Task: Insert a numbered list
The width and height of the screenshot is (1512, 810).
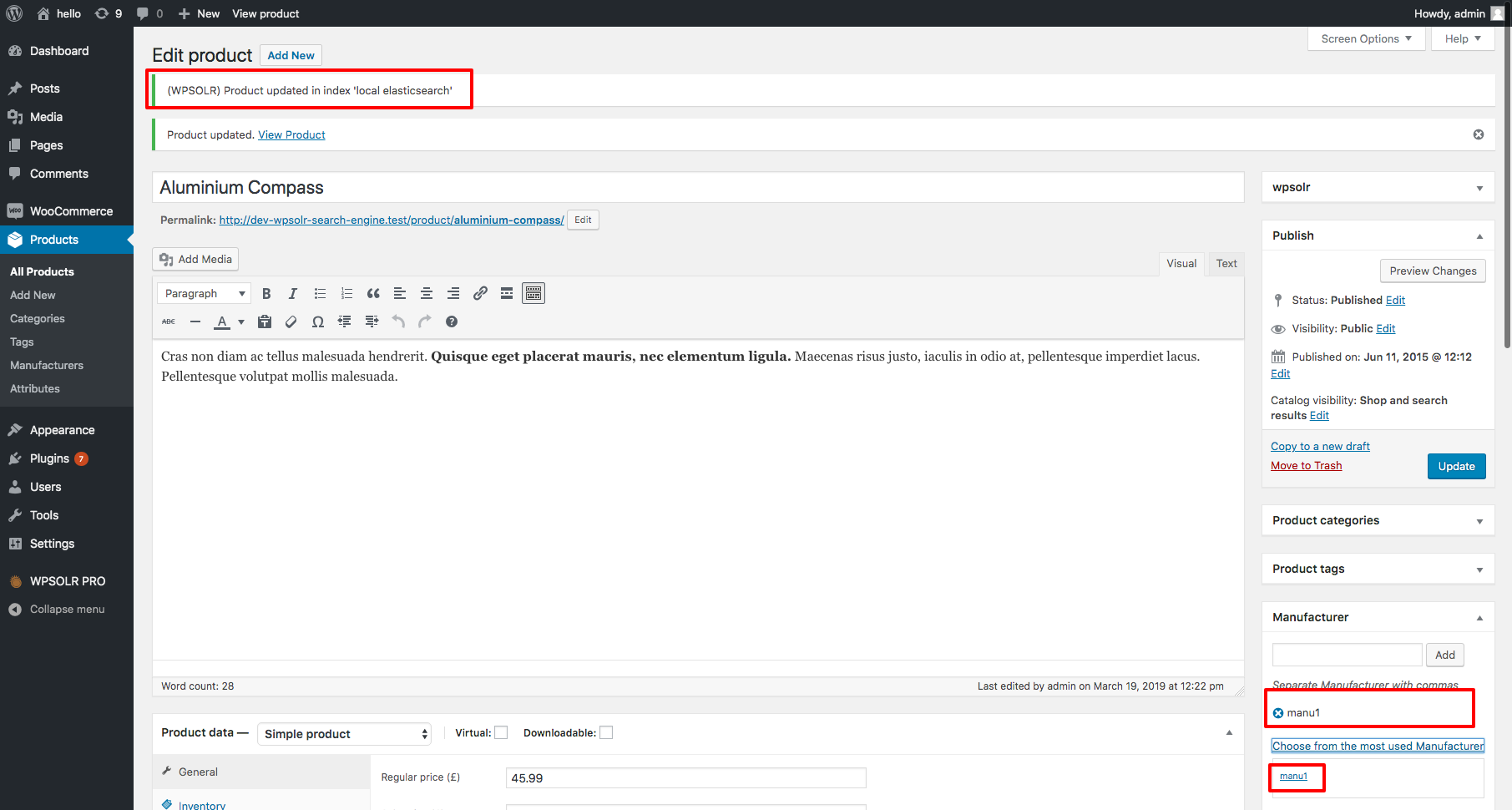Action: [346, 293]
